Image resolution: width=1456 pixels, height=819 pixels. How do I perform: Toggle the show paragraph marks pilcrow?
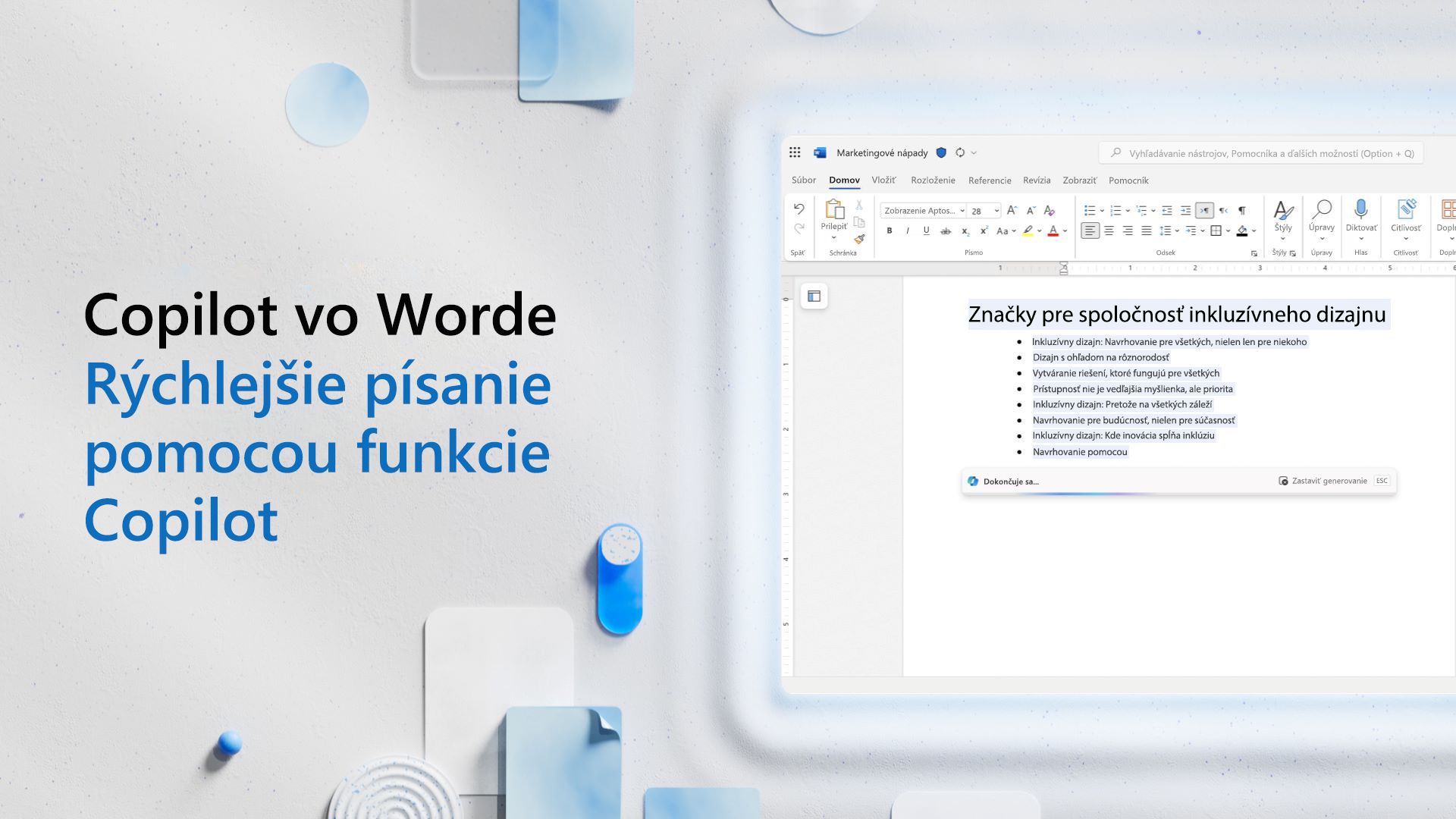[x=1241, y=210]
